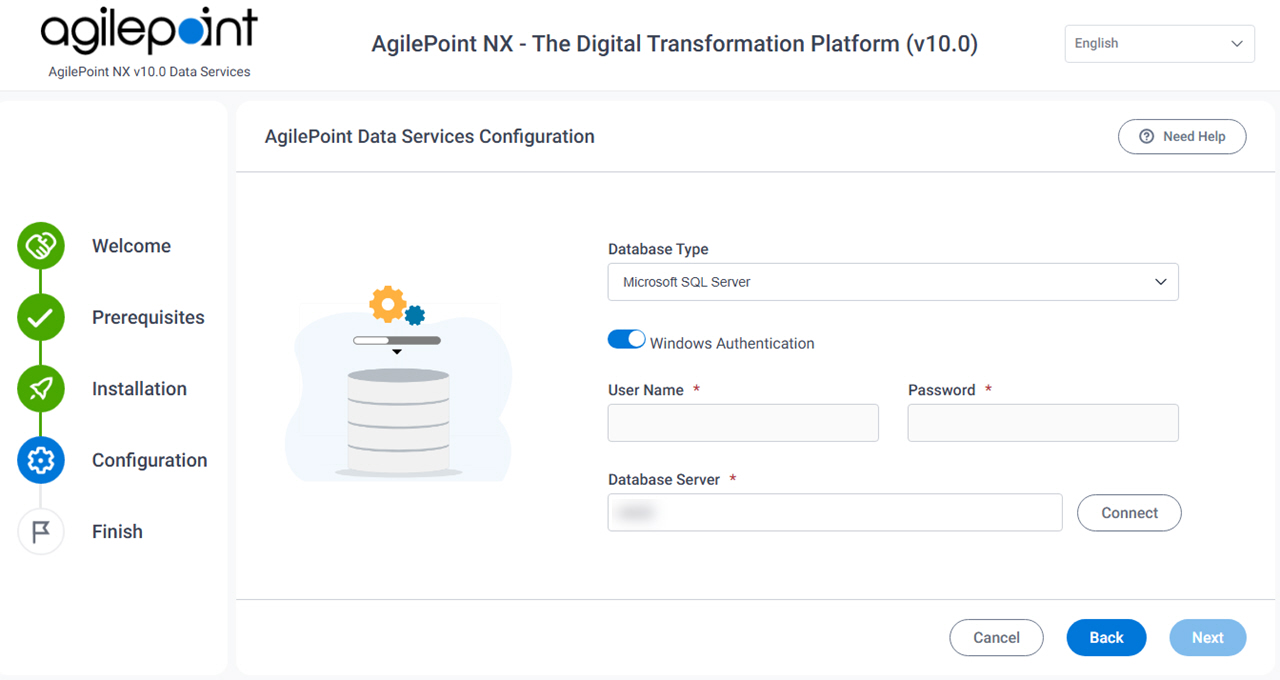This screenshot has height=680, width=1280.
Task: Focus the Database Server field
Action: (835, 512)
